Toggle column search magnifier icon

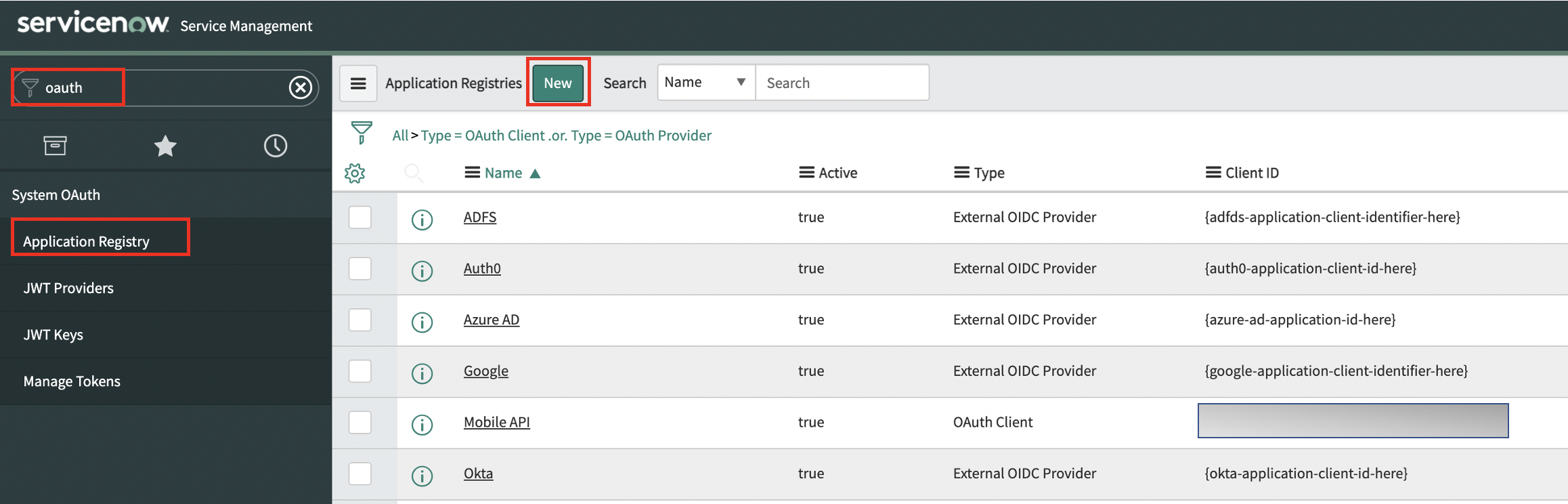(414, 173)
